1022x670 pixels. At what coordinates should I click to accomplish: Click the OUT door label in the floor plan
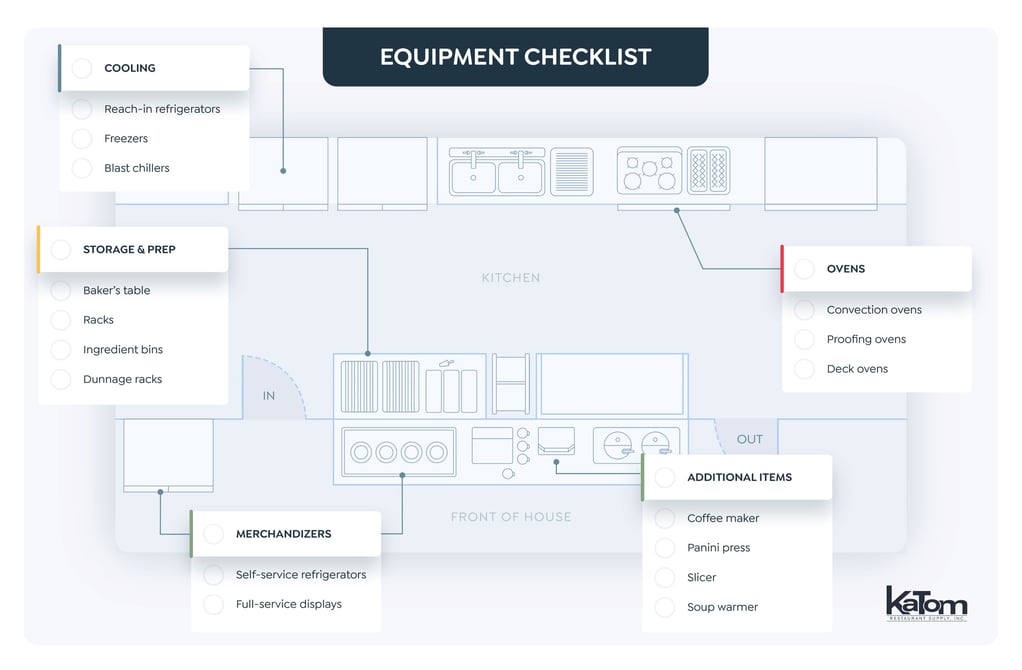750,439
